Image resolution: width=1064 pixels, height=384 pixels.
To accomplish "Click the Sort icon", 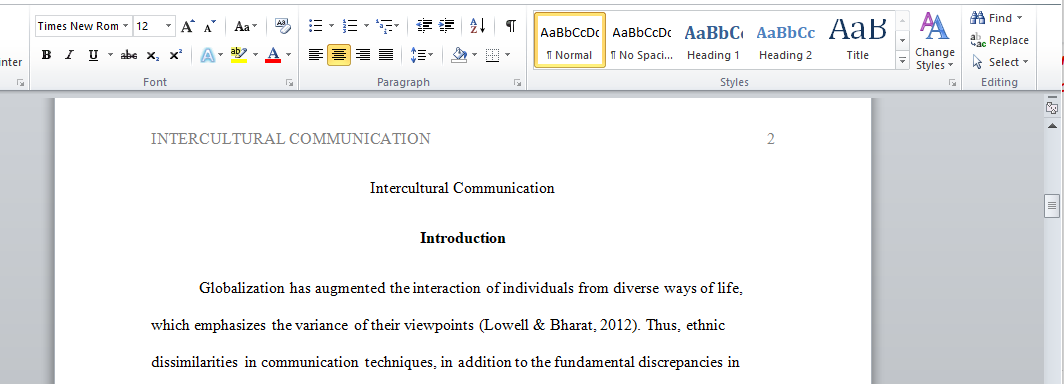I will [478, 26].
